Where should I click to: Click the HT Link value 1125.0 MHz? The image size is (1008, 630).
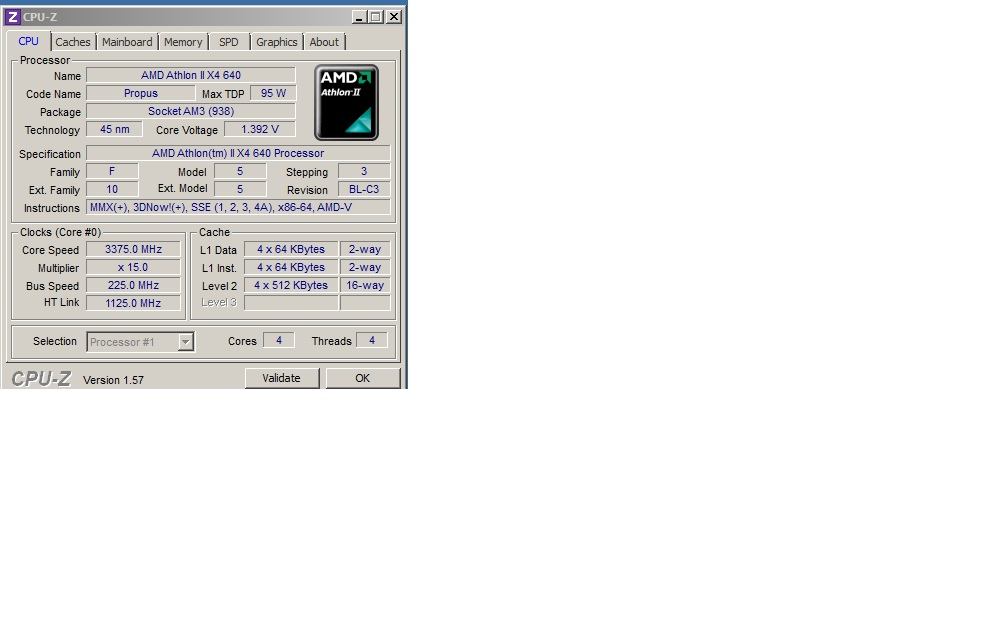133,303
